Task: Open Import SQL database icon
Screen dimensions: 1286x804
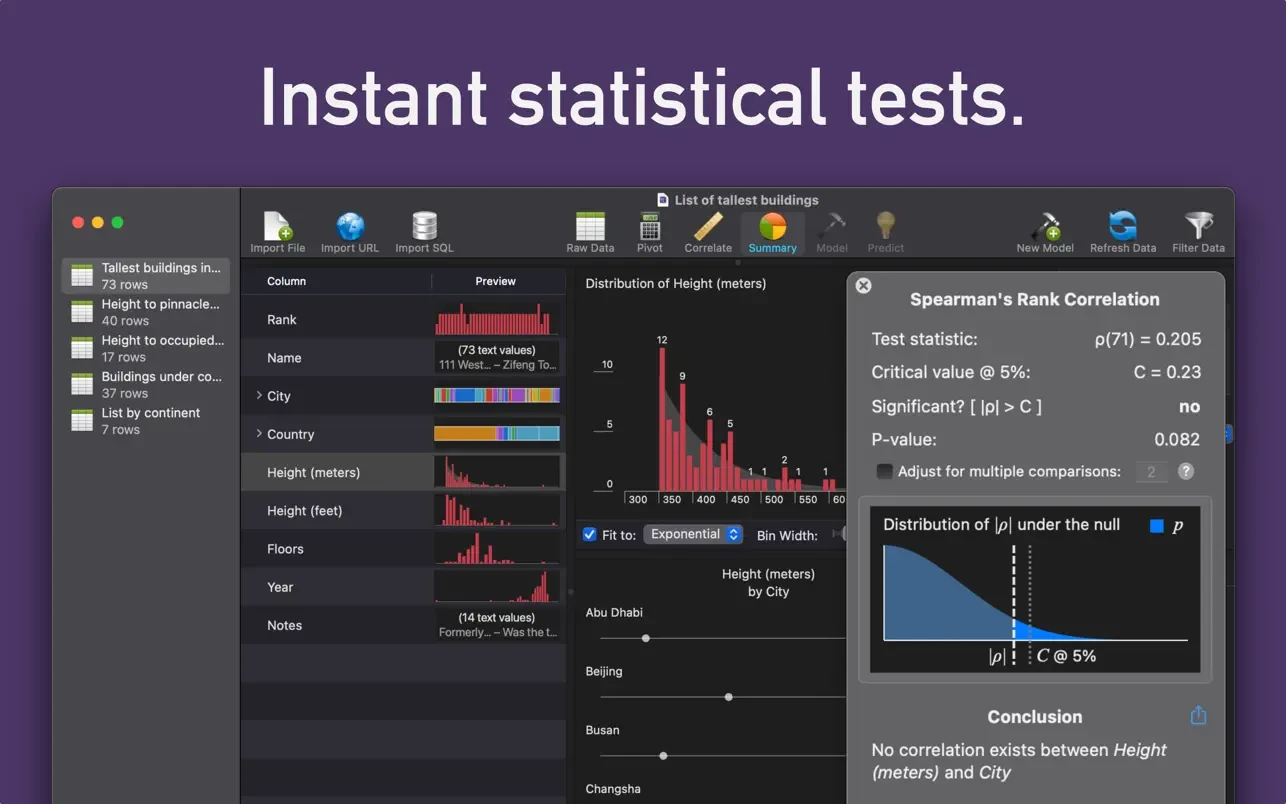Action: click(424, 226)
